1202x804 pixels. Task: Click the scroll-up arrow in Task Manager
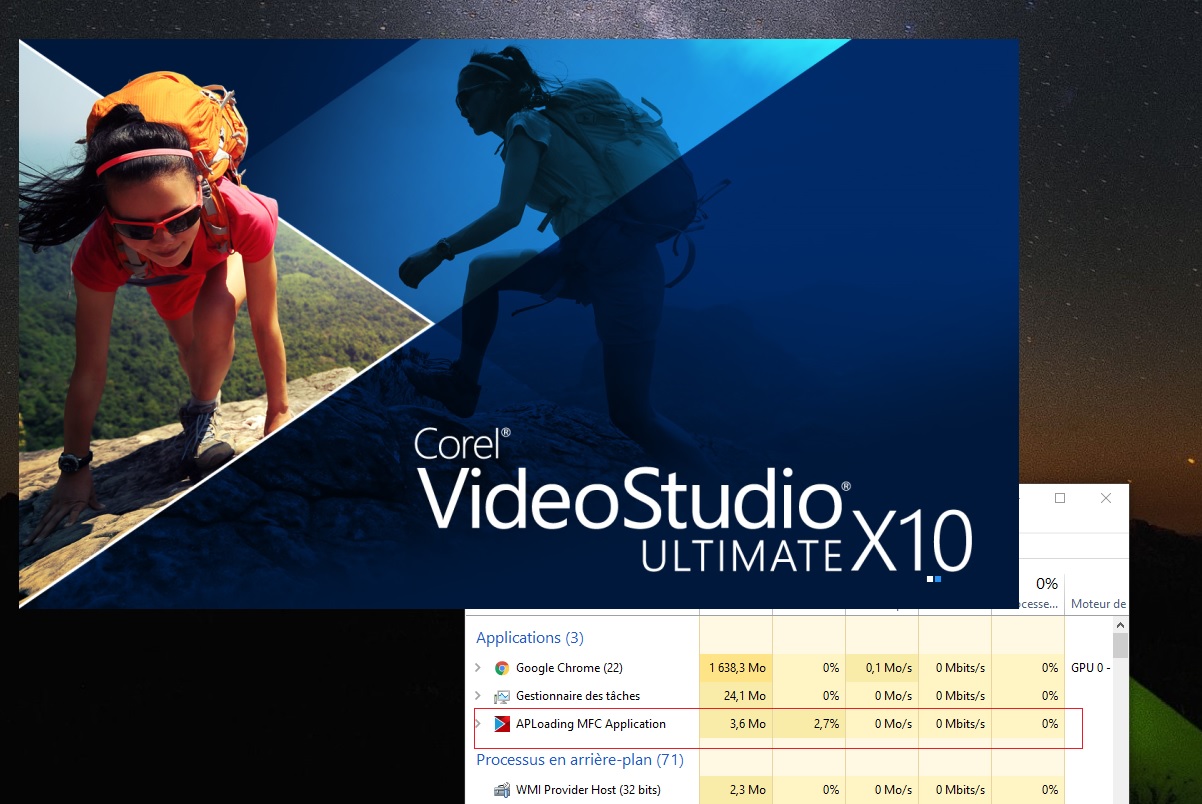tap(1121, 625)
